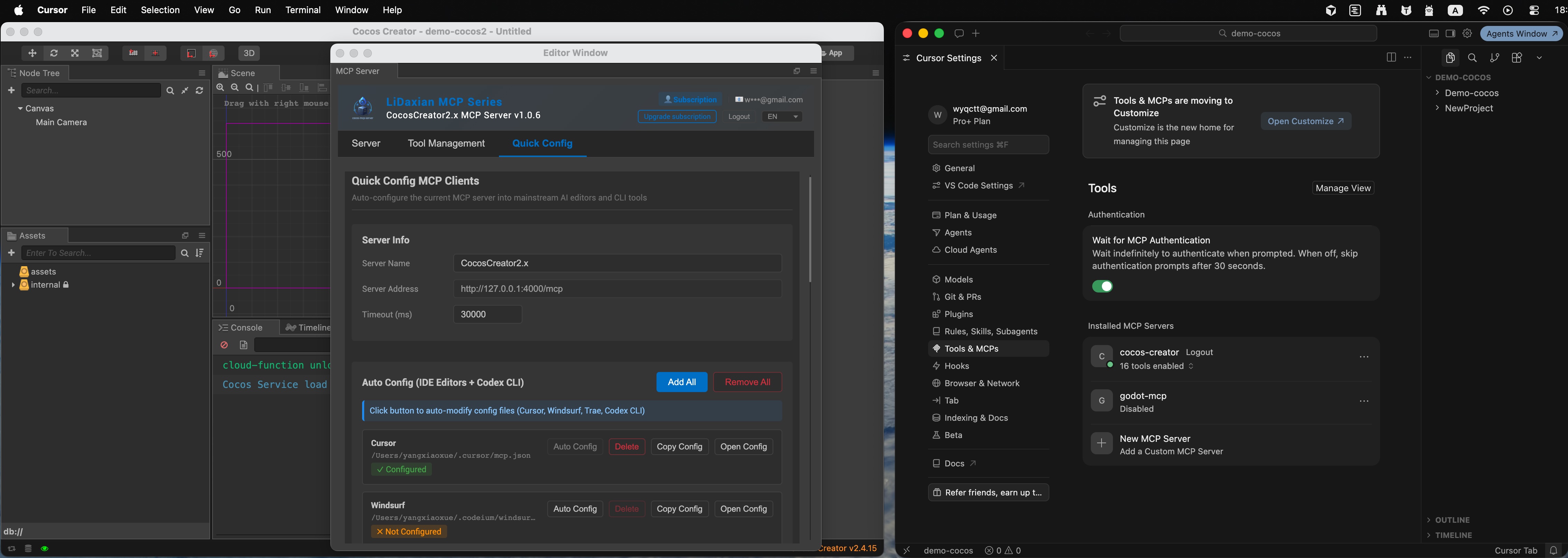Expand the internal assets folder
Screen dimensions: 1568x558
[x=13, y=285]
